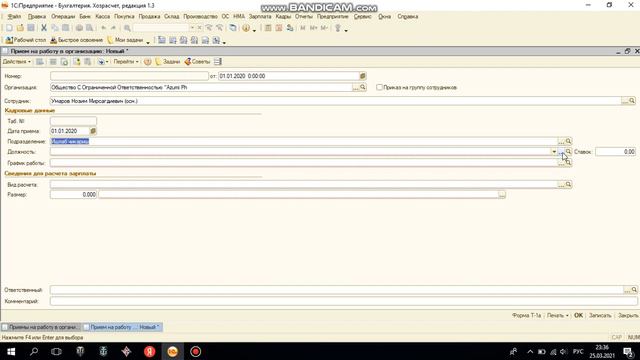Open the Зарплата menu

click(x=260, y=17)
